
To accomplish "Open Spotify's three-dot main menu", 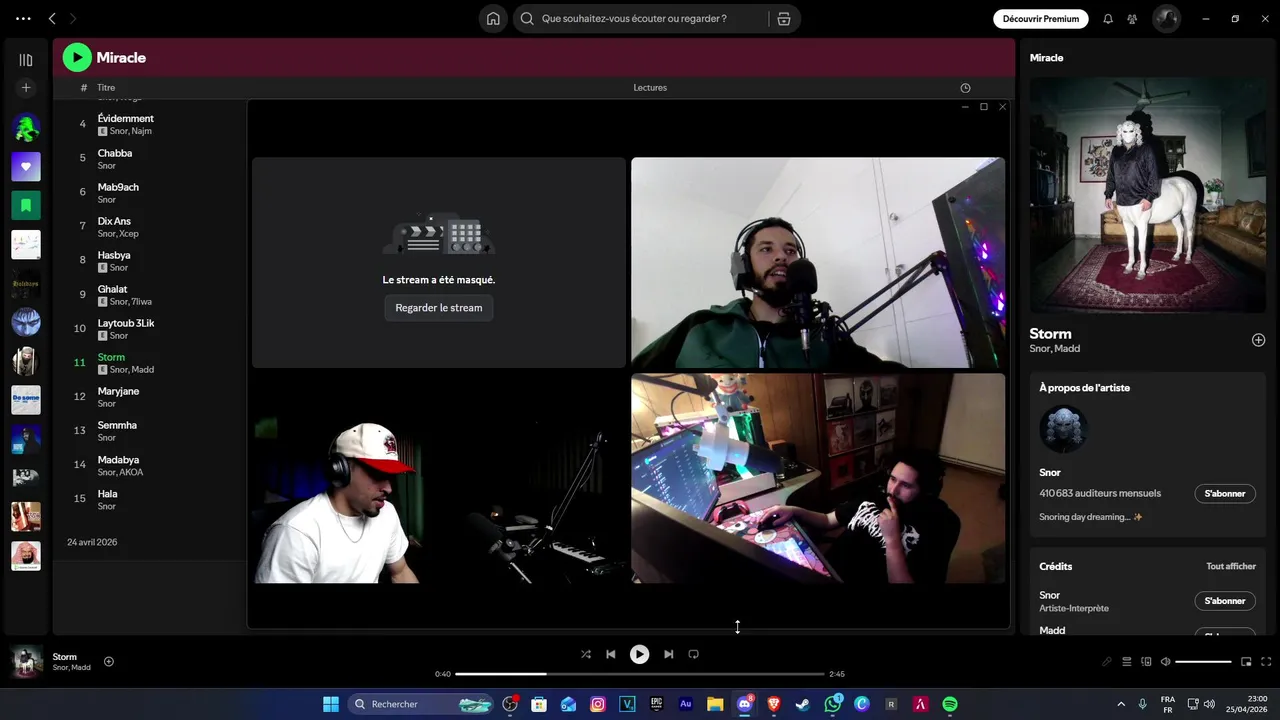I will pos(24,18).
